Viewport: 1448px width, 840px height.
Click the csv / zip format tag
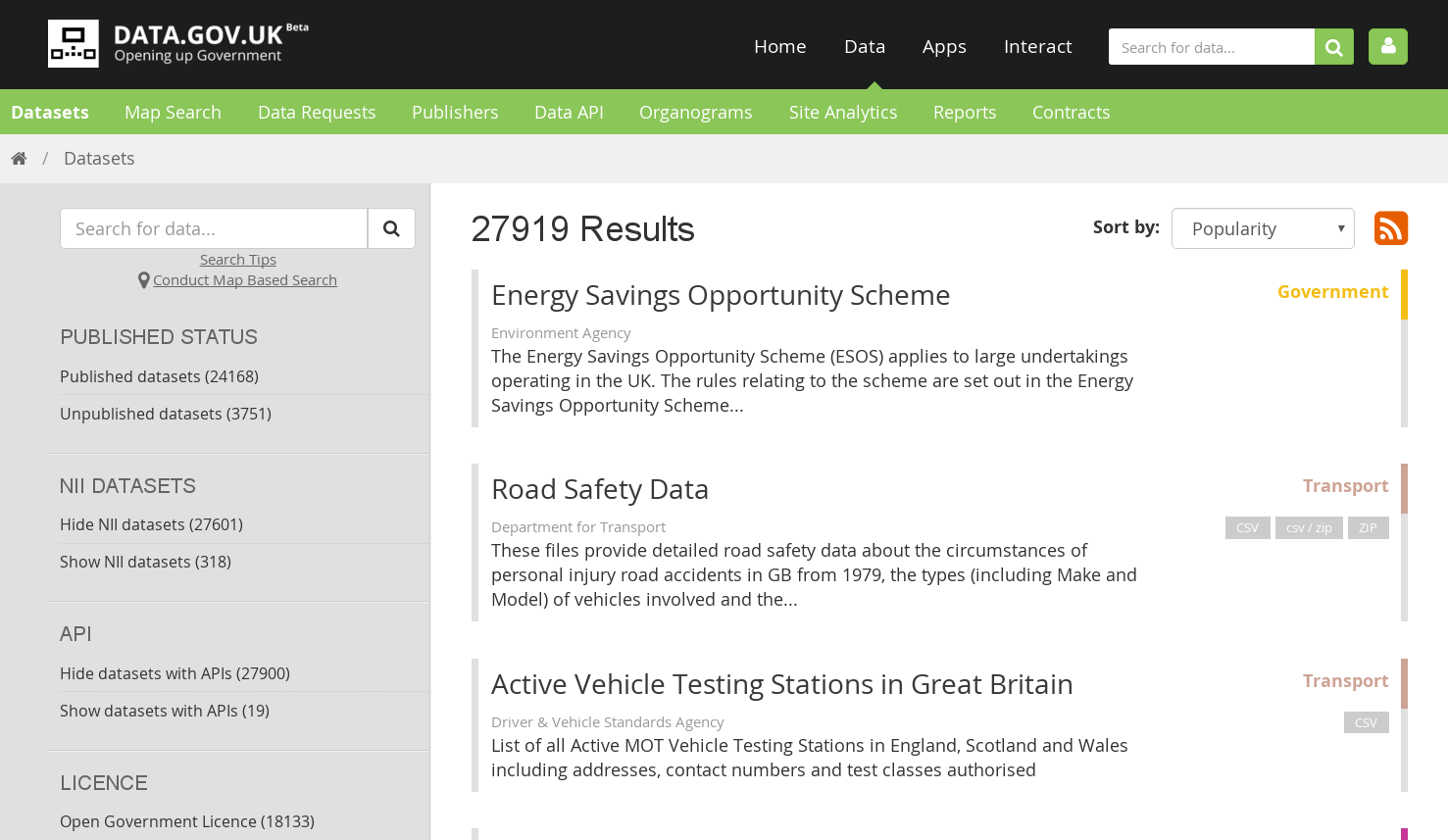pyautogui.click(x=1309, y=527)
